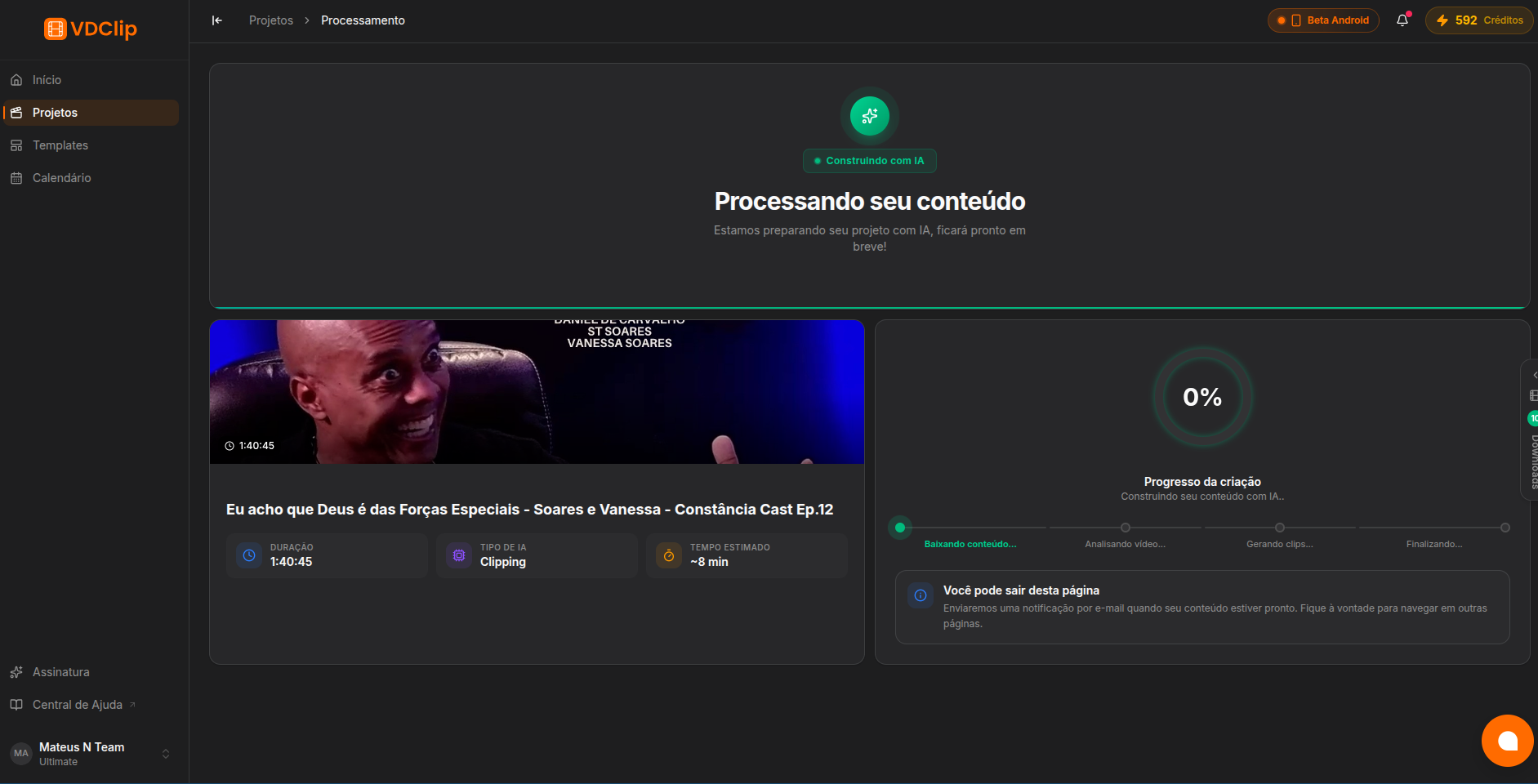Expand the Downloads side panel chevron
The image size is (1538, 784).
pyautogui.click(x=1534, y=375)
